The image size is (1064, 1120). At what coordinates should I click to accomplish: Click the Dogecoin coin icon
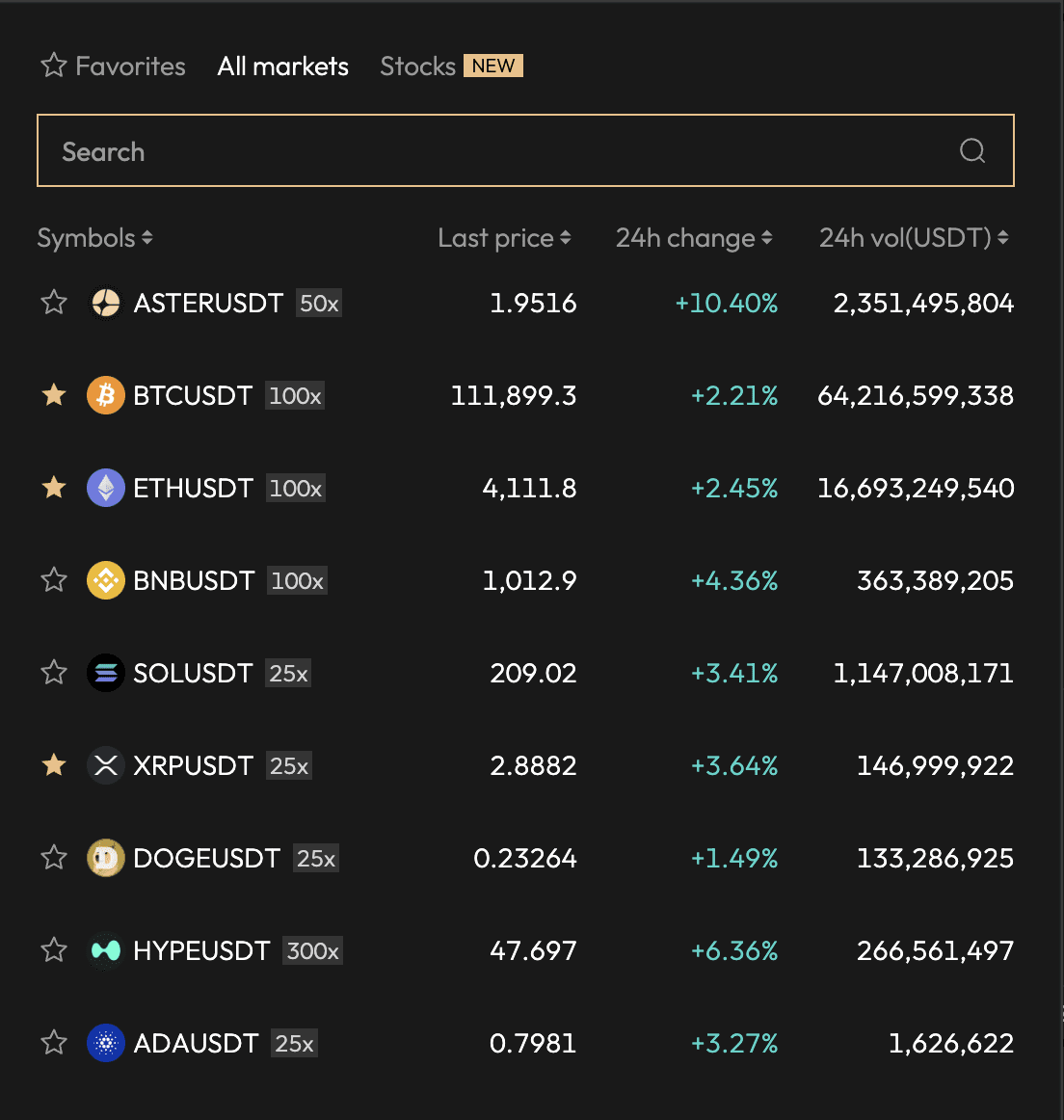[106, 858]
